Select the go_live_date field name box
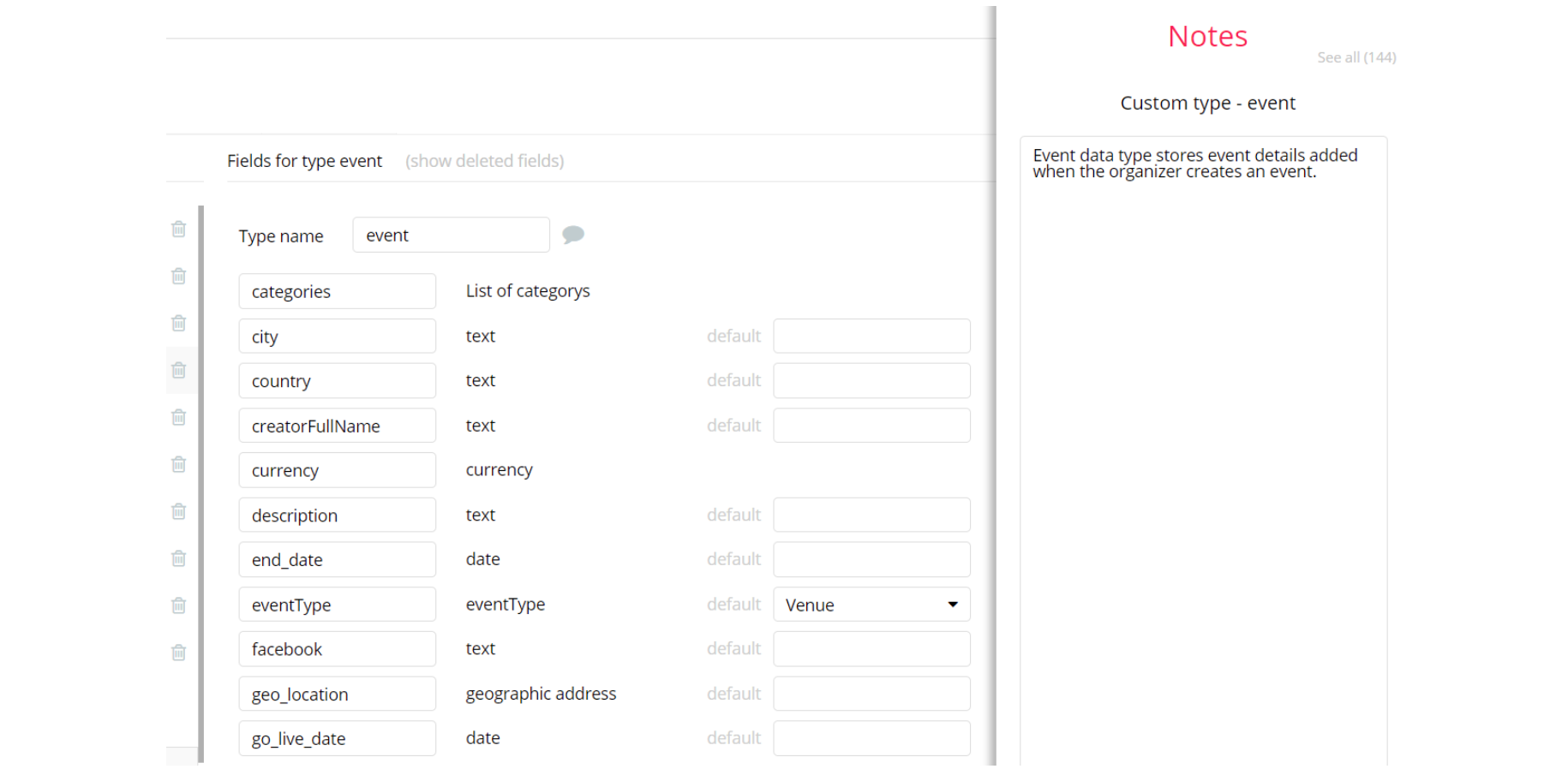The image size is (1568, 769). point(337,739)
